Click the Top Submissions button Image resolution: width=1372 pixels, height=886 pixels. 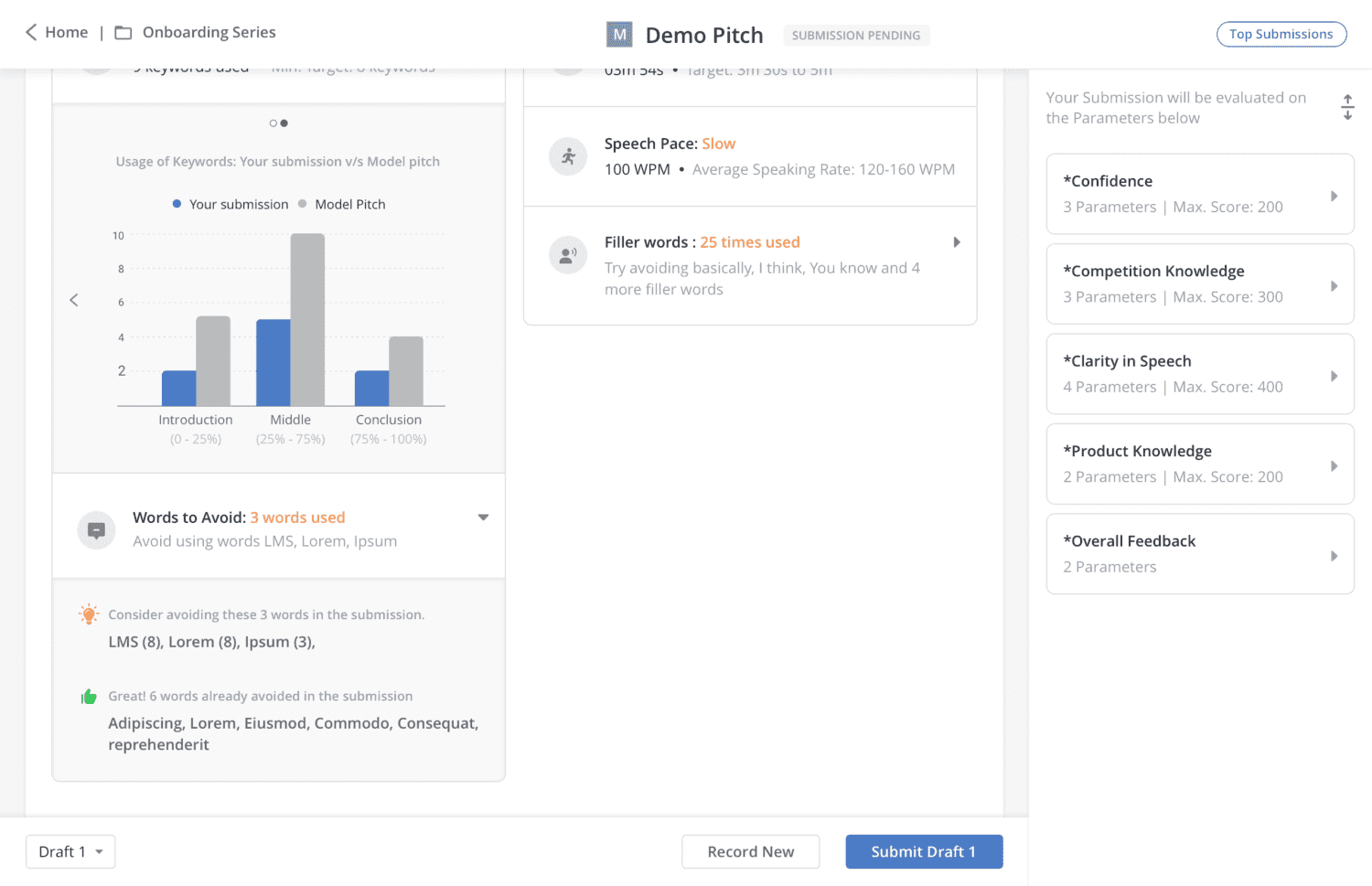pos(1281,34)
